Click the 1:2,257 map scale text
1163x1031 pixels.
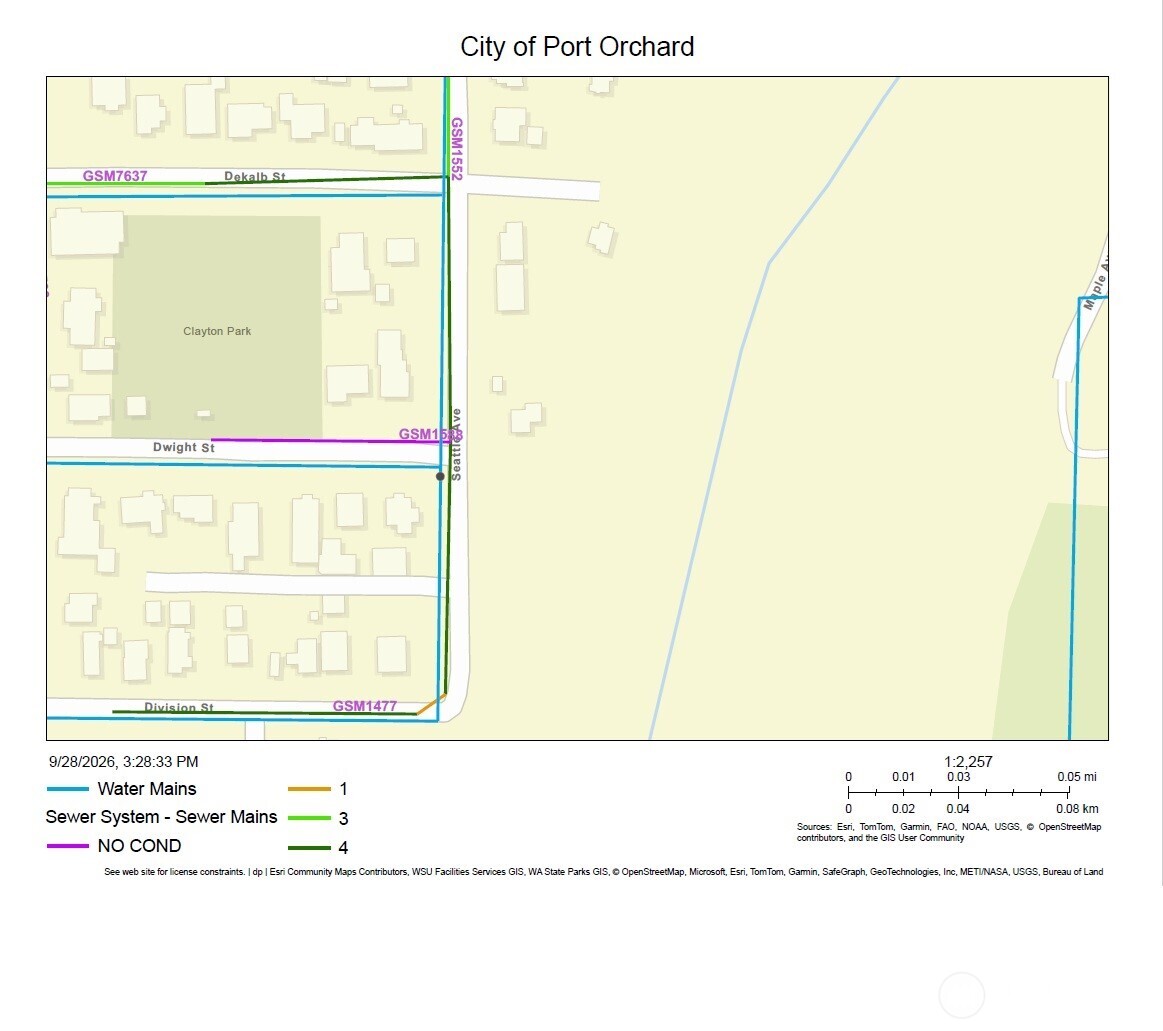coord(968,761)
